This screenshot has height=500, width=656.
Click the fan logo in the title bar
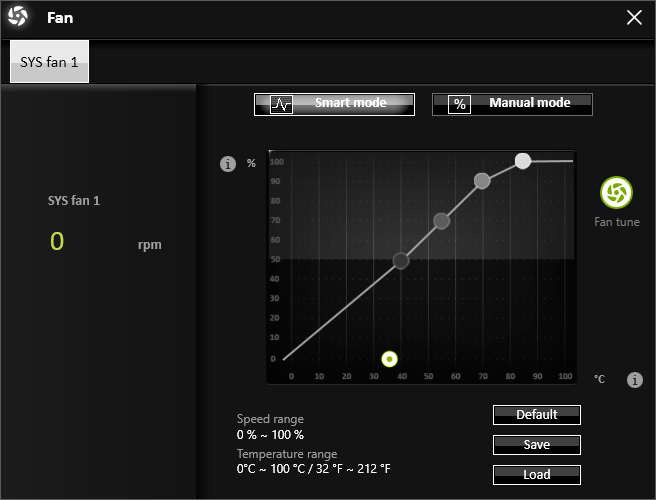(18, 17)
